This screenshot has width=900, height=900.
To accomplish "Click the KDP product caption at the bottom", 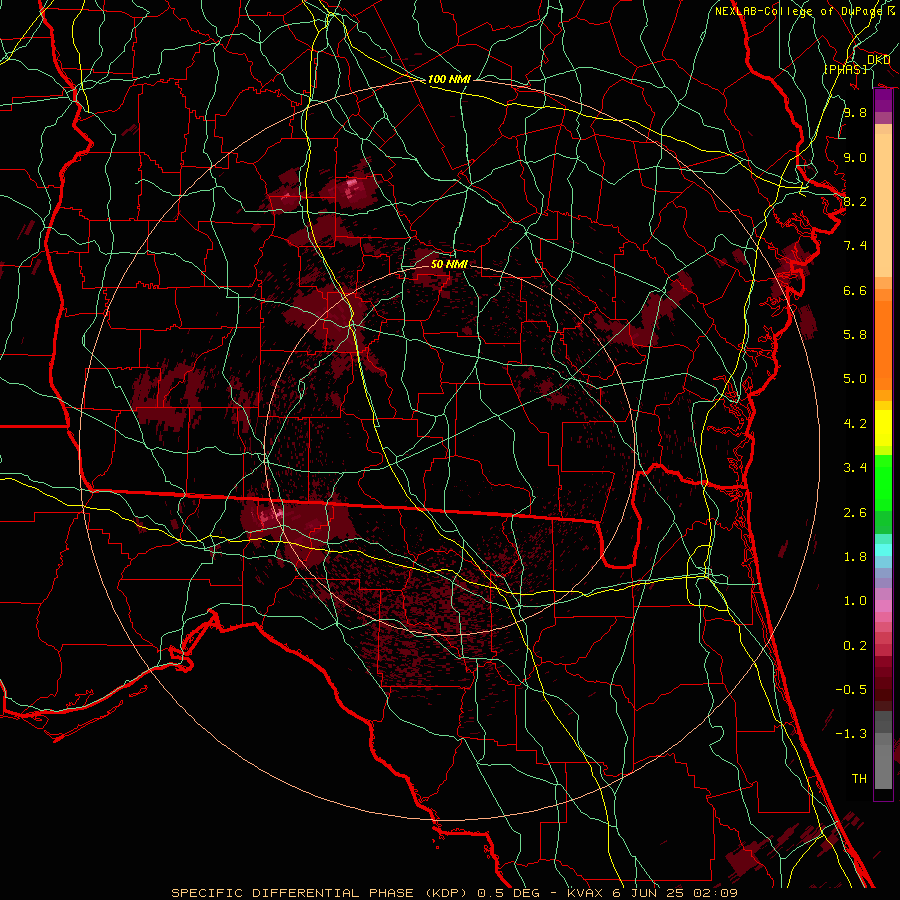I will click(454, 893).
